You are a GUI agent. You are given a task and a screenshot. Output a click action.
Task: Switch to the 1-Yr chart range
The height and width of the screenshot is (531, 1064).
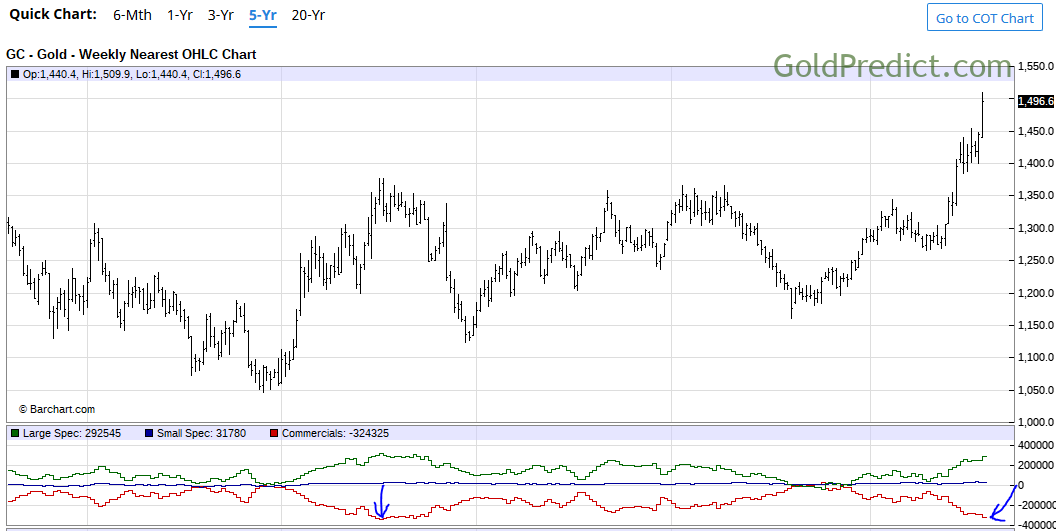pos(180,15)
